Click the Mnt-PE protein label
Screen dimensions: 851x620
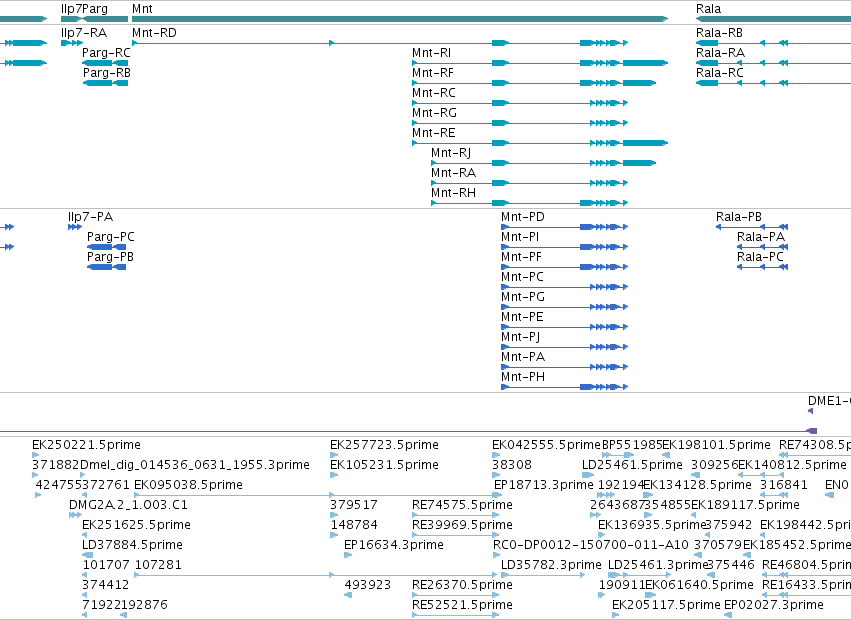(522, 317)
